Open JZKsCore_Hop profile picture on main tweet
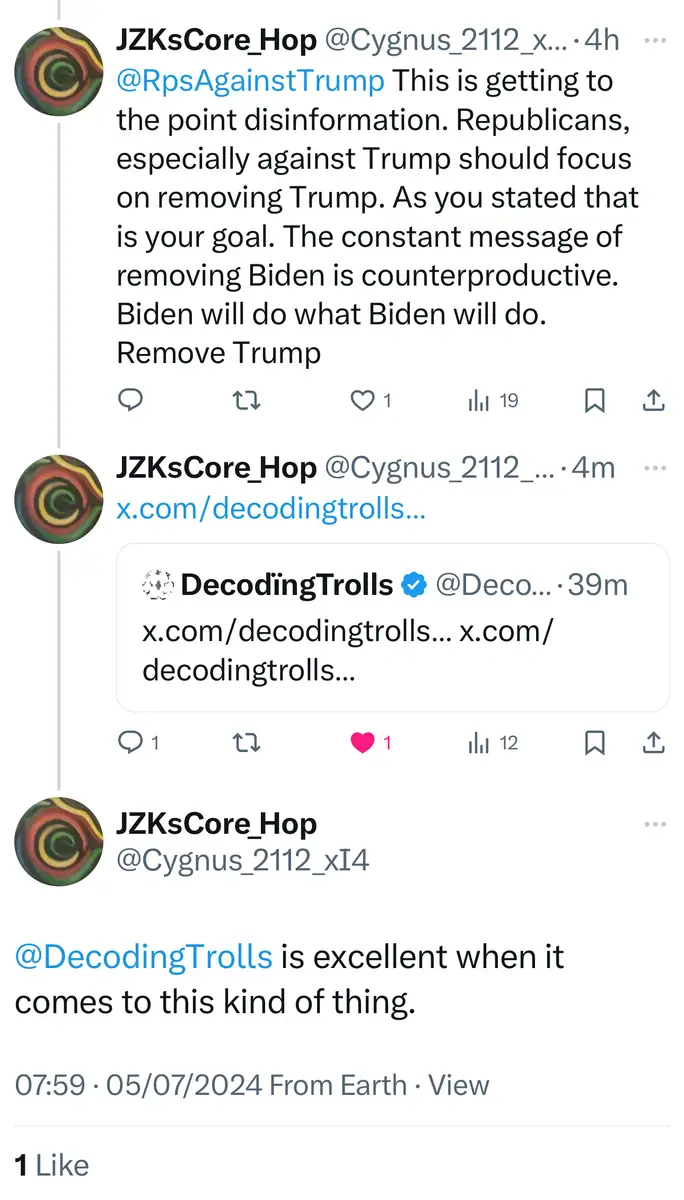 [x=59, y=842]
